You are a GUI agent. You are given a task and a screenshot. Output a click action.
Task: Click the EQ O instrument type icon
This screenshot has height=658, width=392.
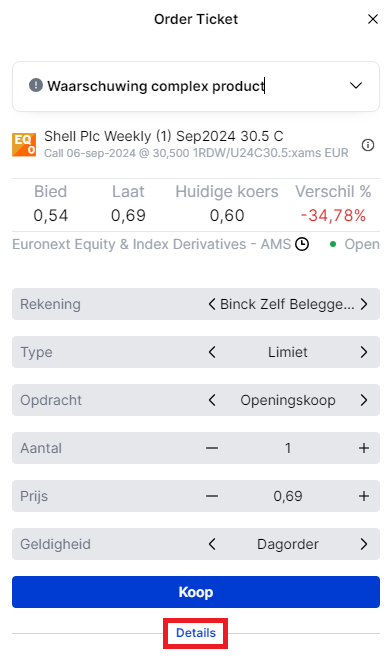24,145
